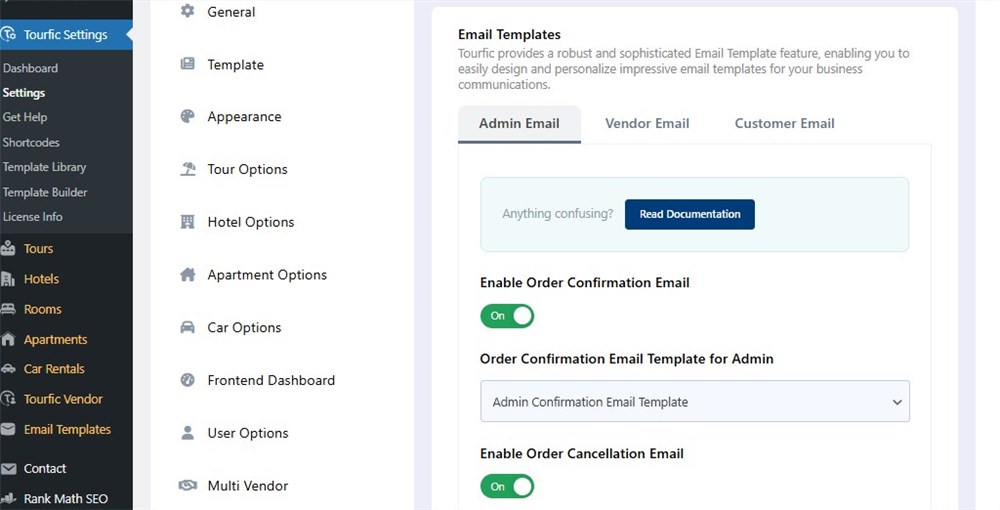Switch to the Customer Email tab

(784, 124)
